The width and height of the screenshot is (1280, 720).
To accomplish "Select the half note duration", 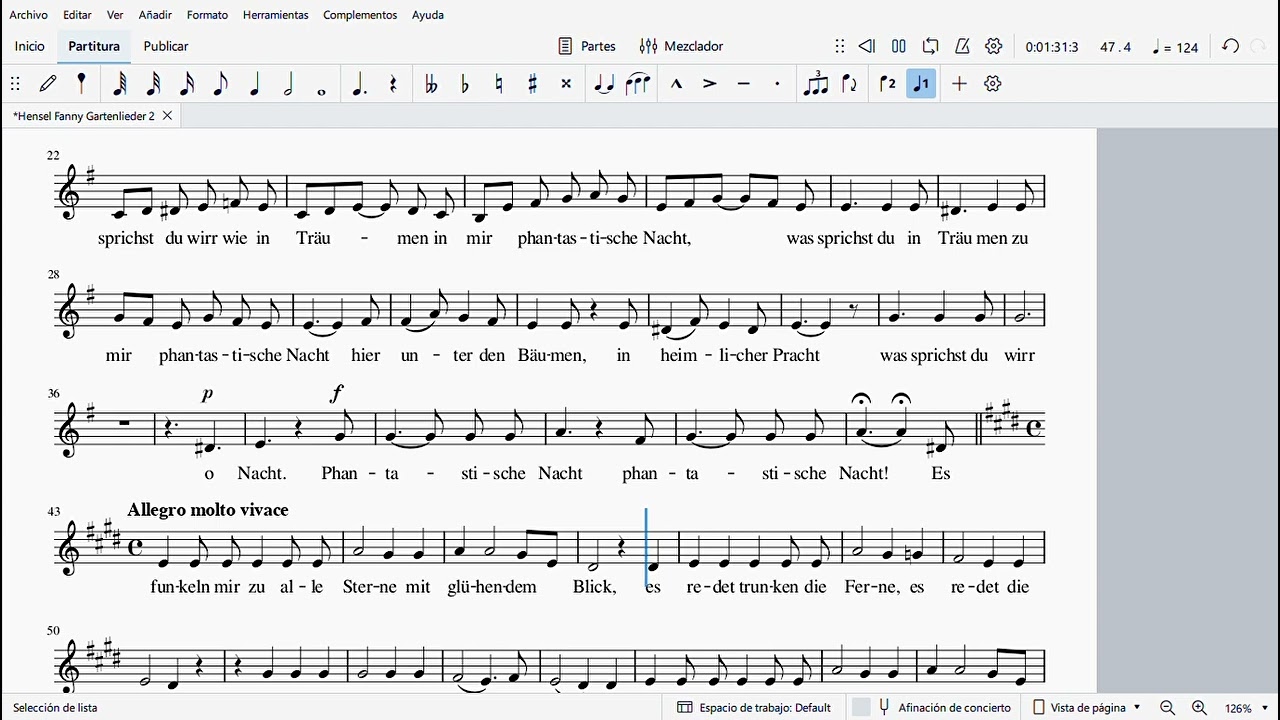I will (288, 84).
